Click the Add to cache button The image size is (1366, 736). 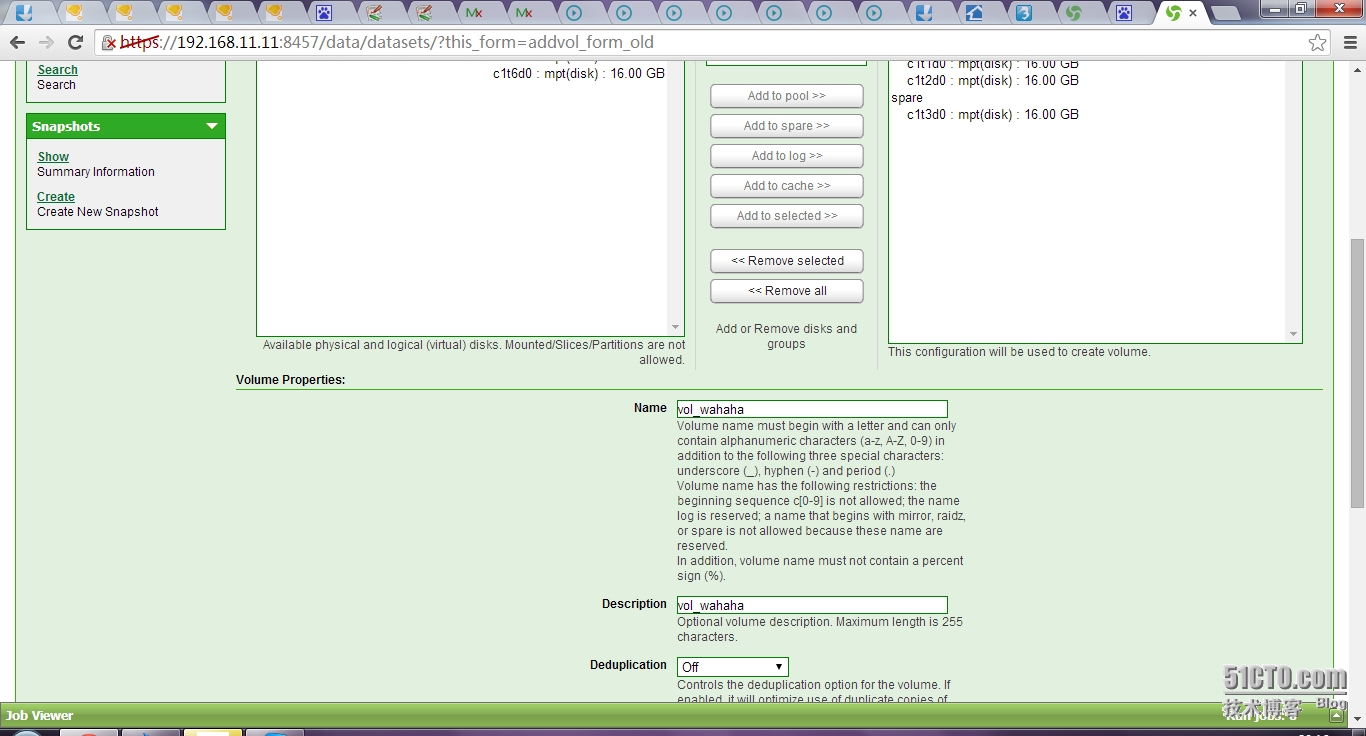click(x=786, y=186)
